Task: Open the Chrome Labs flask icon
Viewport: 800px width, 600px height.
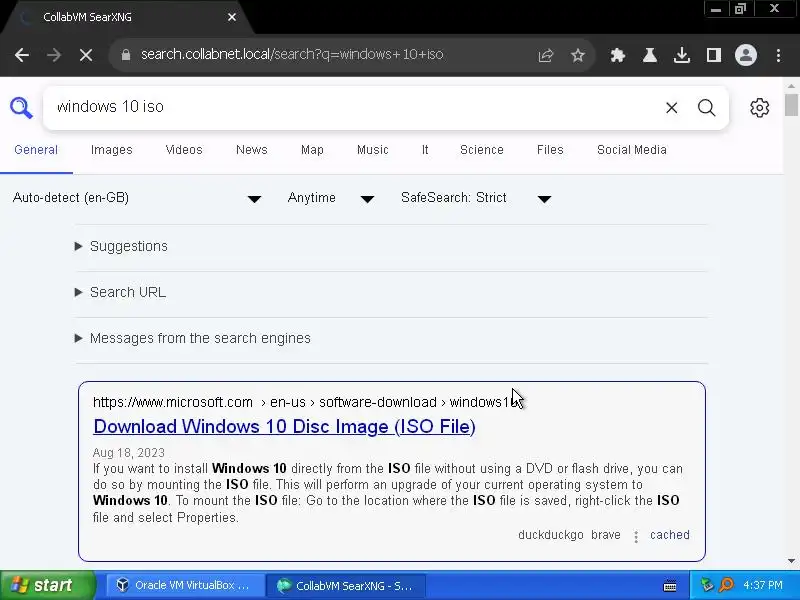Action: (649, 55)
